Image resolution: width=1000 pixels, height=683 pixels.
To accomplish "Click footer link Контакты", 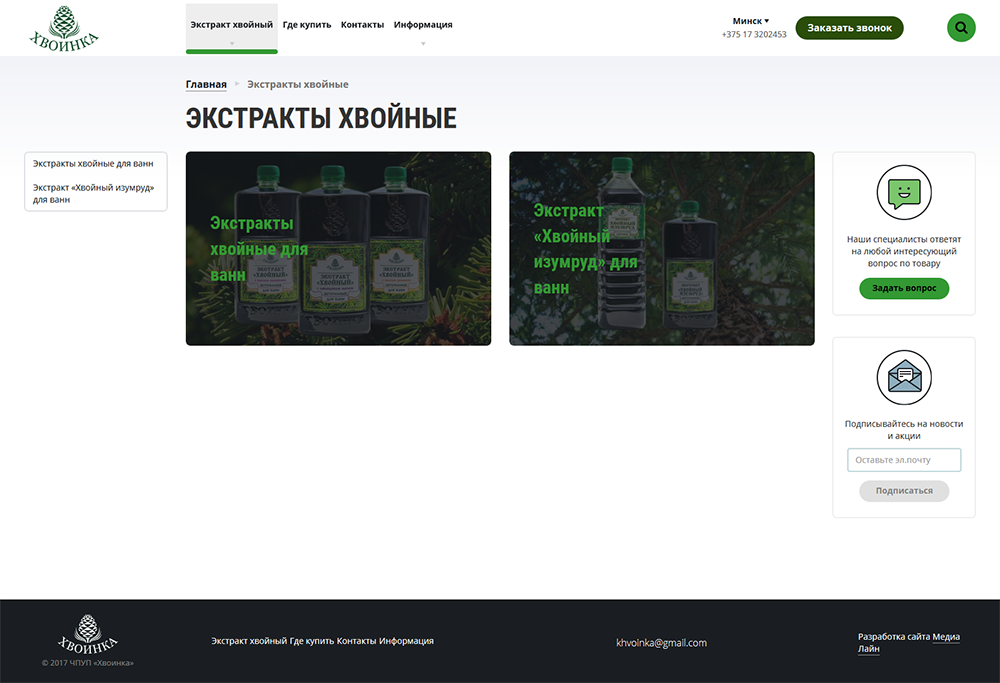I will click(357, 641).
